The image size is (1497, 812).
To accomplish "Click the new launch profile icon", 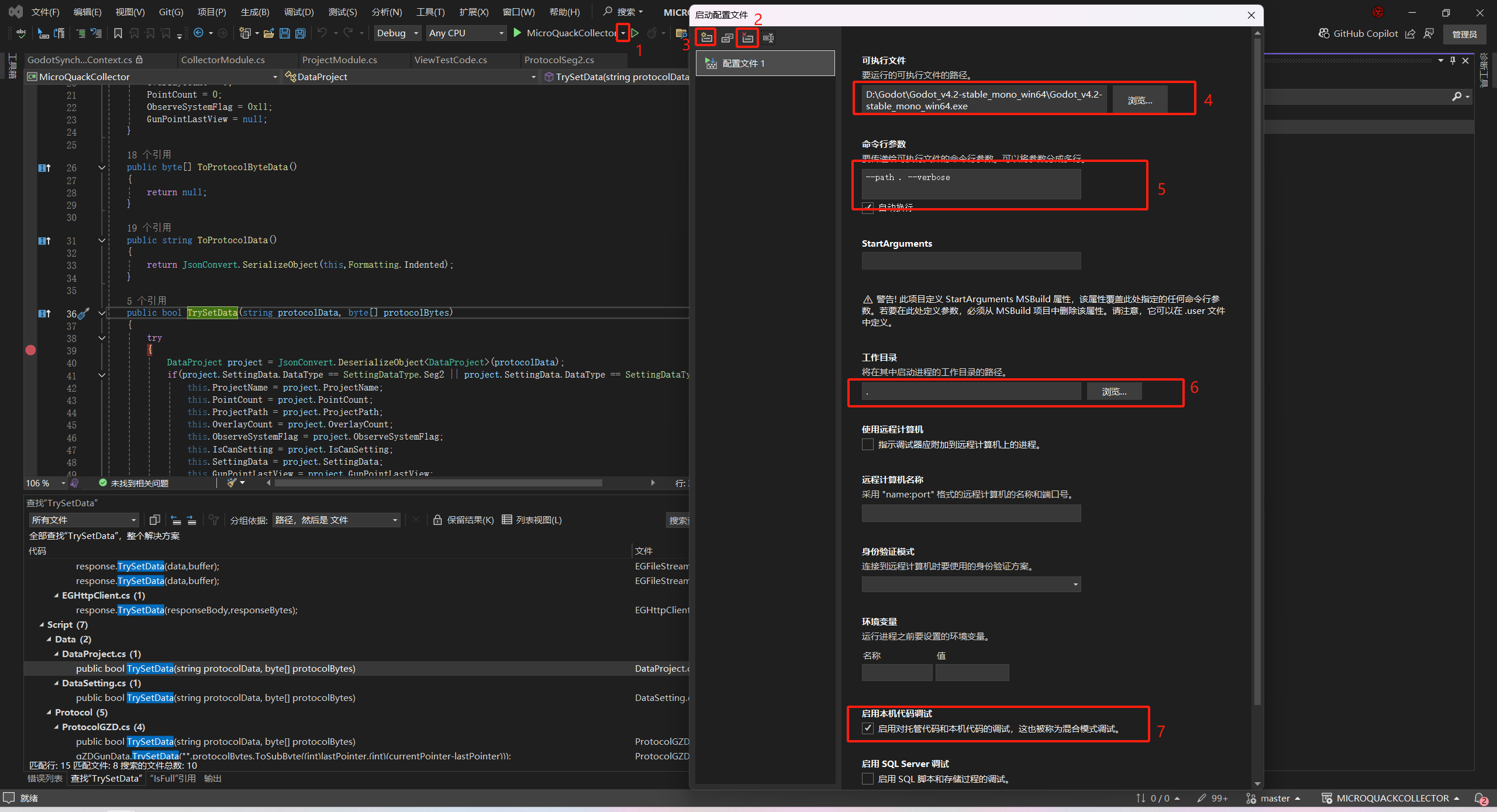I will pos(706,38).
